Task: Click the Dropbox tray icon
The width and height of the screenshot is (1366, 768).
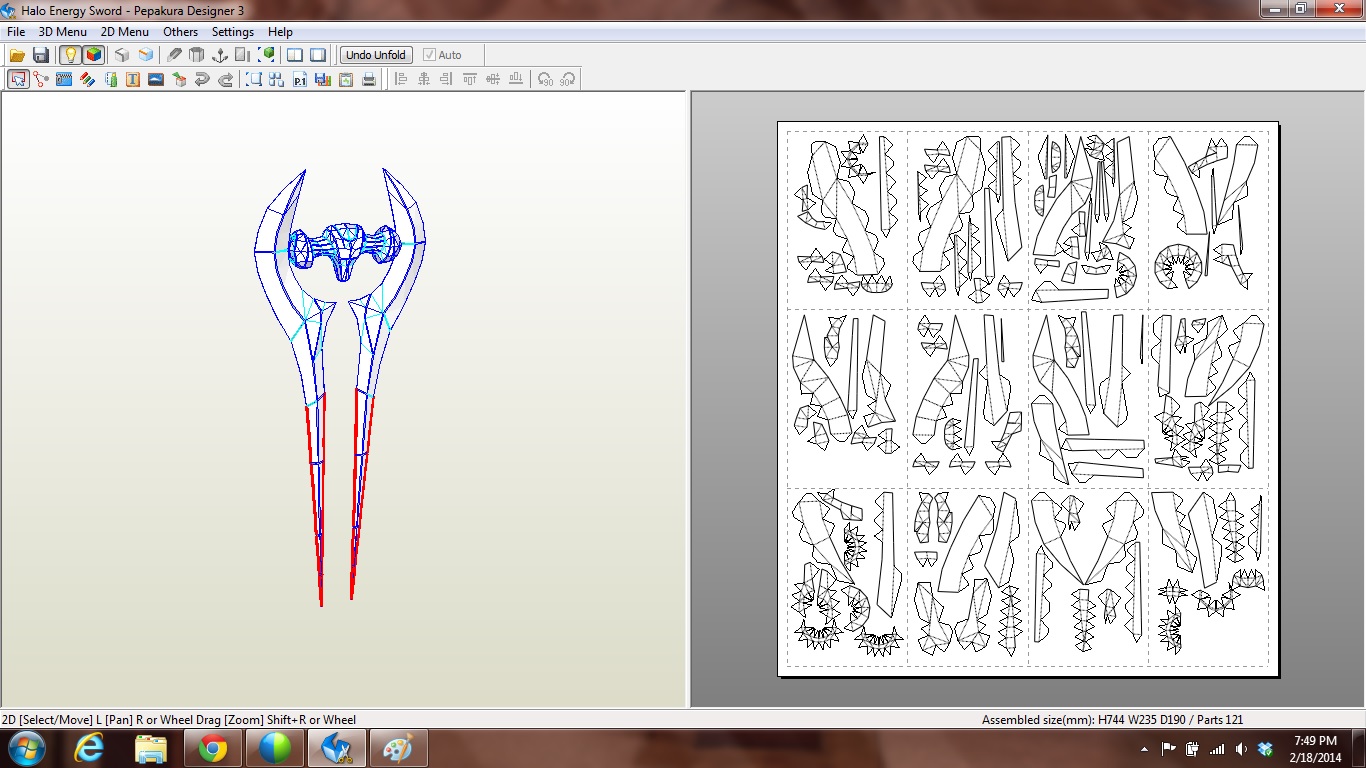Action: [1265, 748]
